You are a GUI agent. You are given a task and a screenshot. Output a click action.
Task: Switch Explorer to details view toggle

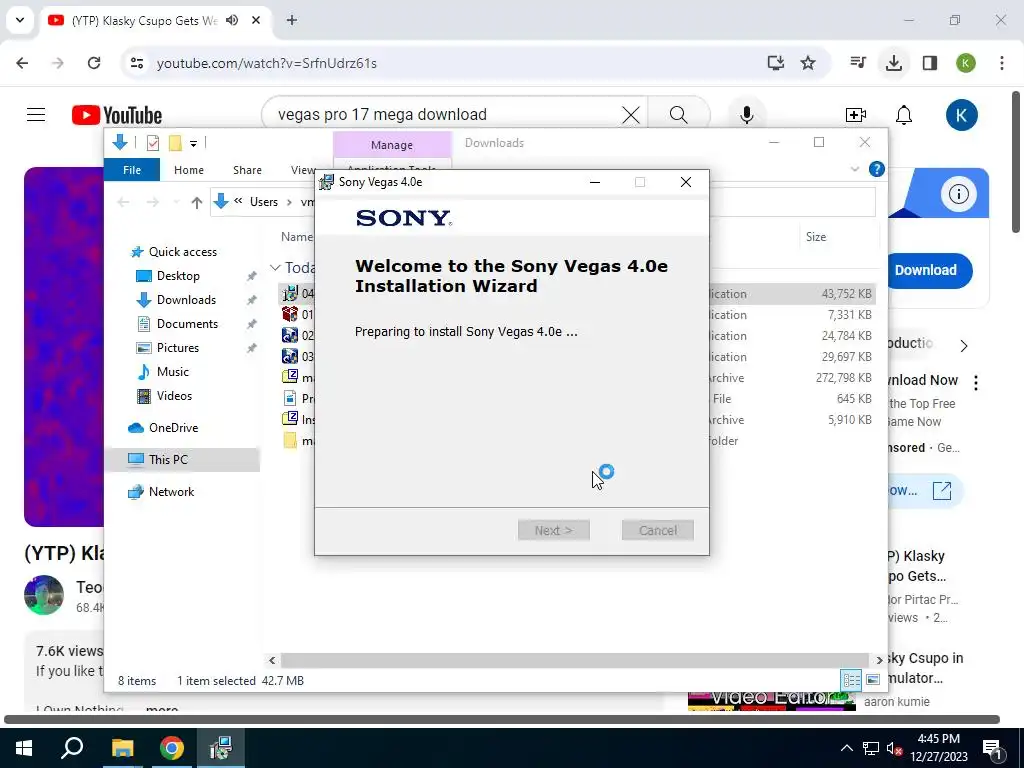851,680
